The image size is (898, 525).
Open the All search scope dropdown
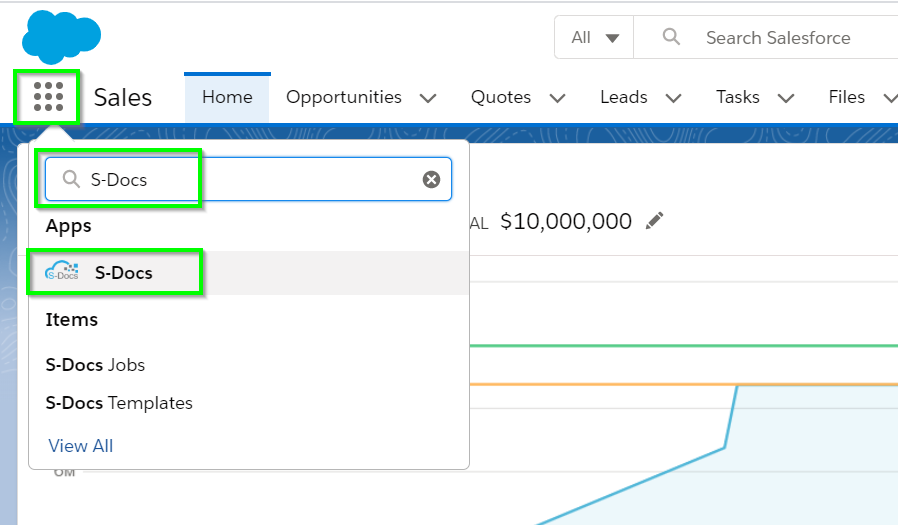594,37
